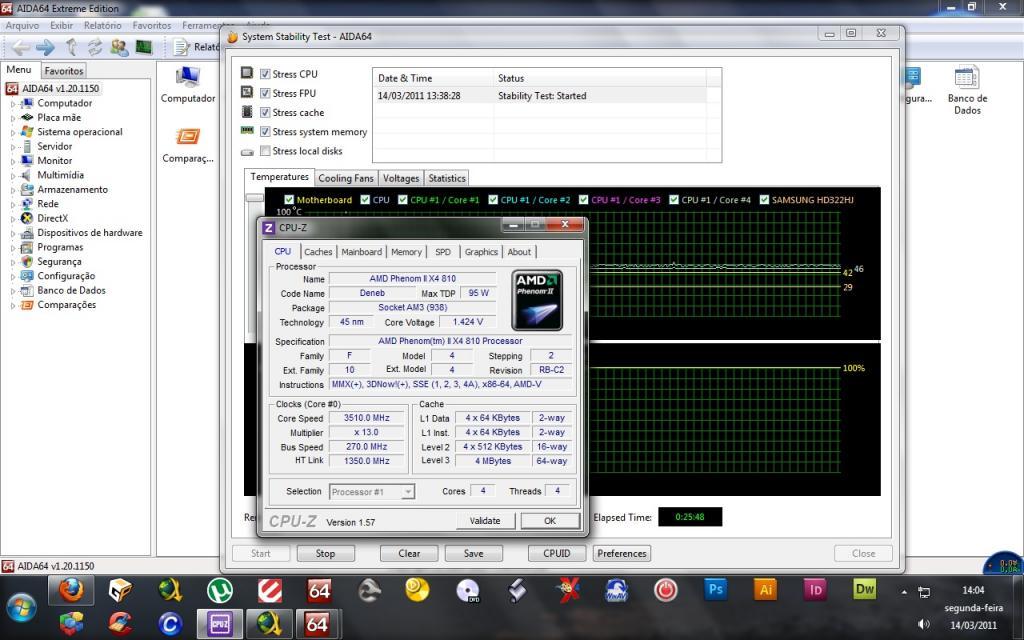
Task: Click the volume speaker icon in system tray
Action: point(923,624)
